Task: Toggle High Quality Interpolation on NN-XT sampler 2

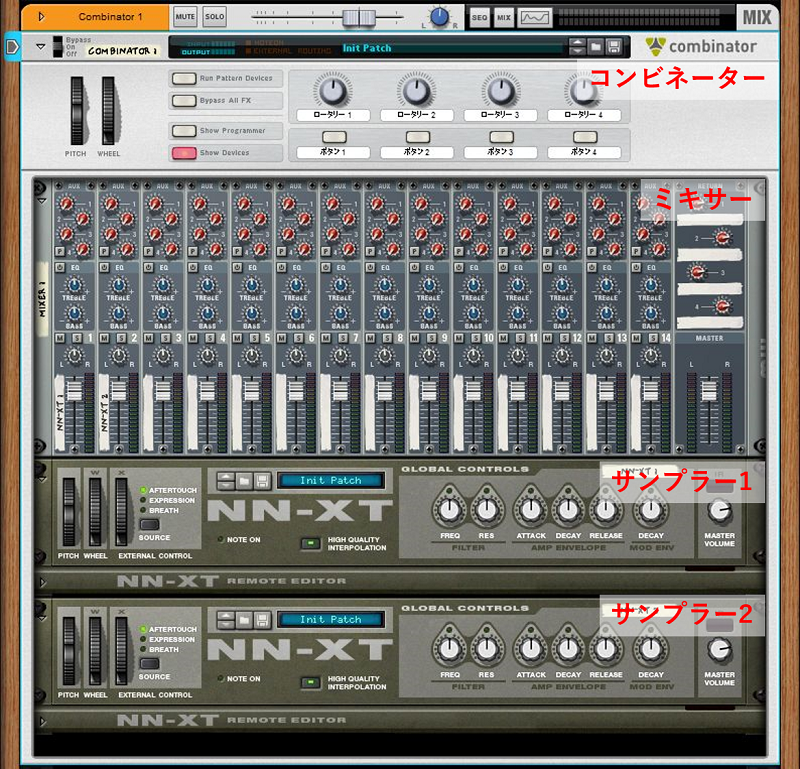Action: (310, 683)
